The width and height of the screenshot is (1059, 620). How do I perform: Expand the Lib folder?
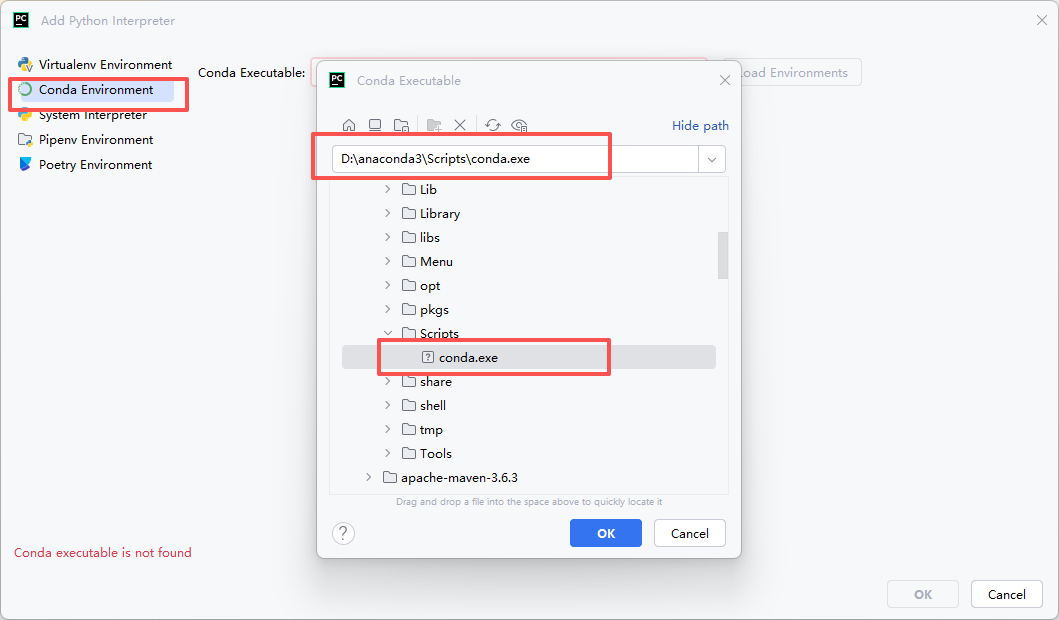pos(388,189)
